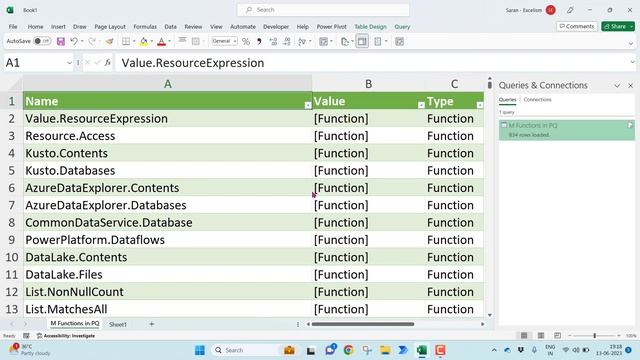Click the title bar Search box
Viewport: 640px width, 360px height.
point(323,10)
